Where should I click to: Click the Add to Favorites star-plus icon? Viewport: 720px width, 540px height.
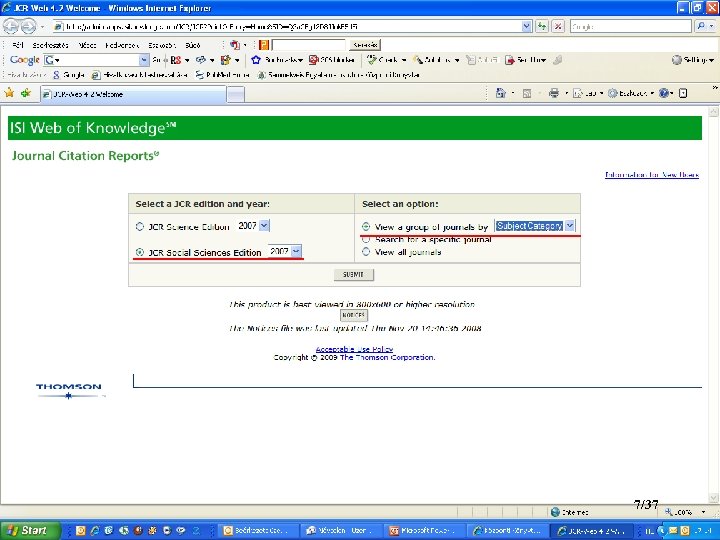(26, 93)
